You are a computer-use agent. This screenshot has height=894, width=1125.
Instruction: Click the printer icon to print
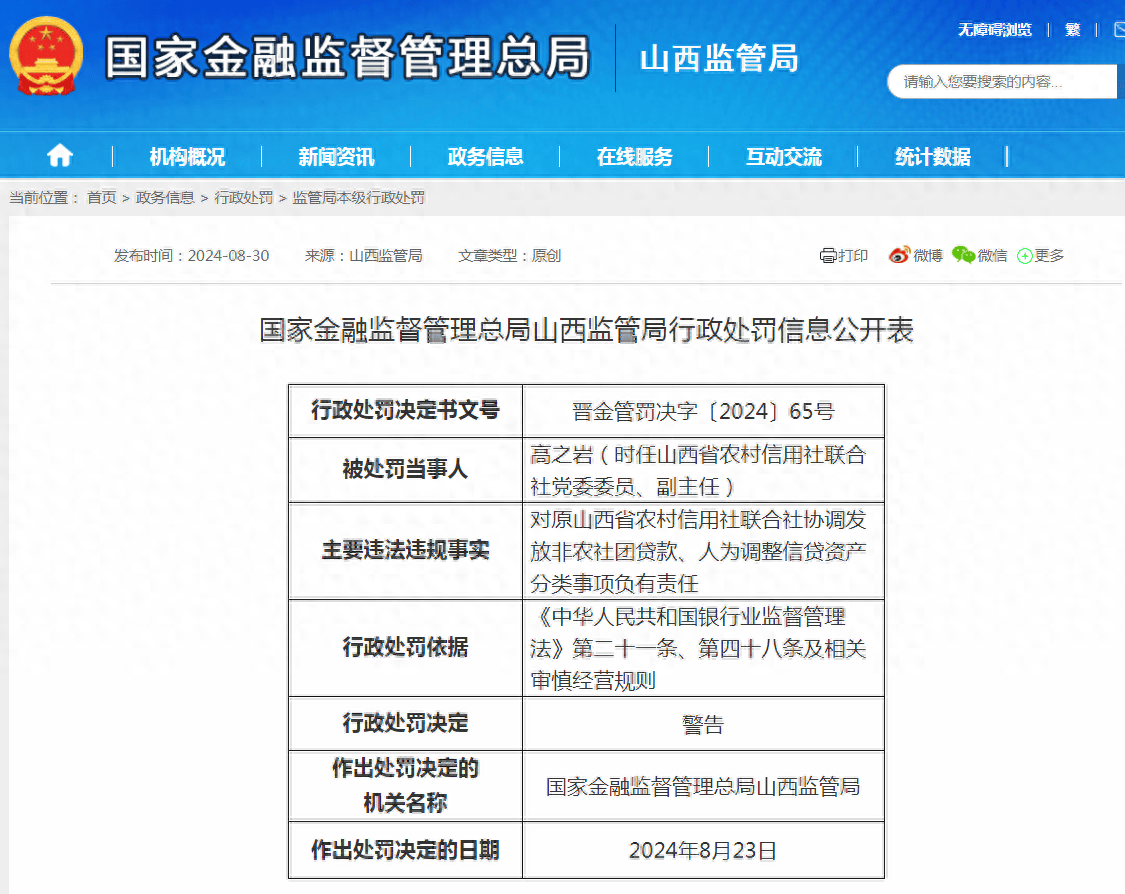pyautogui.click(x=828, y=255)
